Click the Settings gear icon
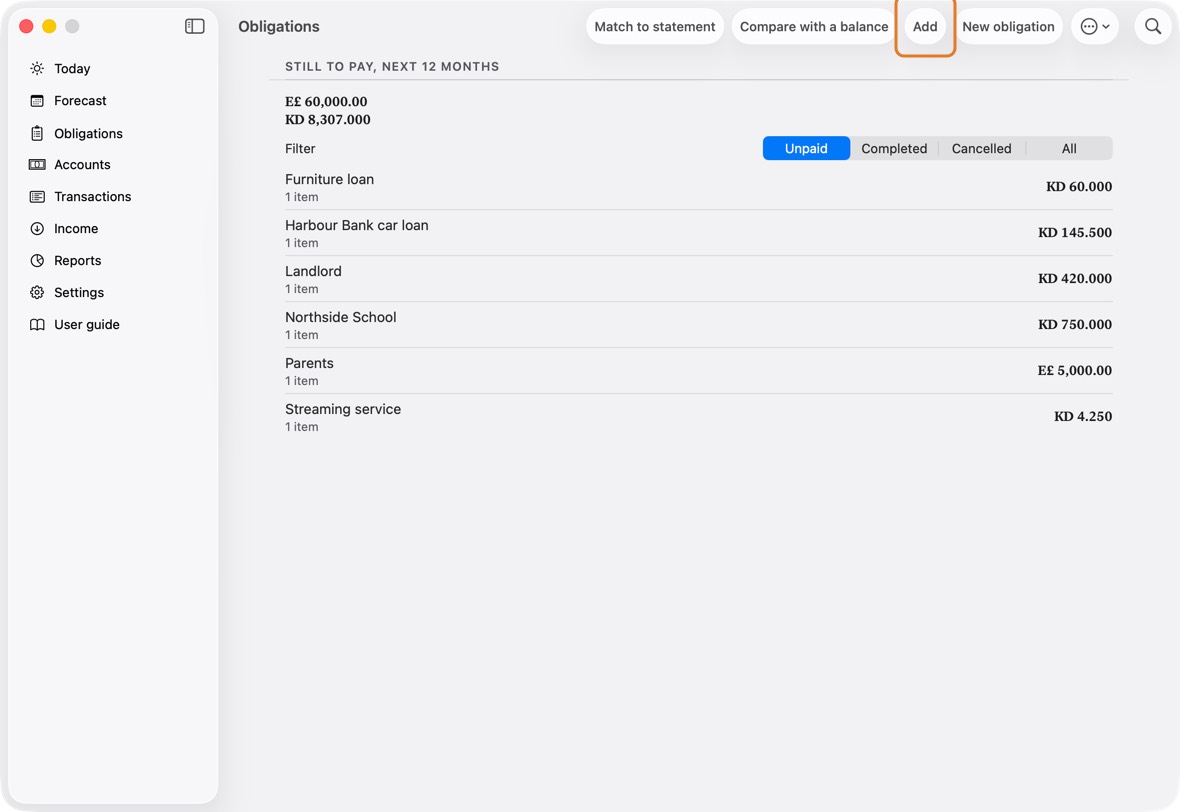This screenshot has width=1180, height=812. coord(37,293)
